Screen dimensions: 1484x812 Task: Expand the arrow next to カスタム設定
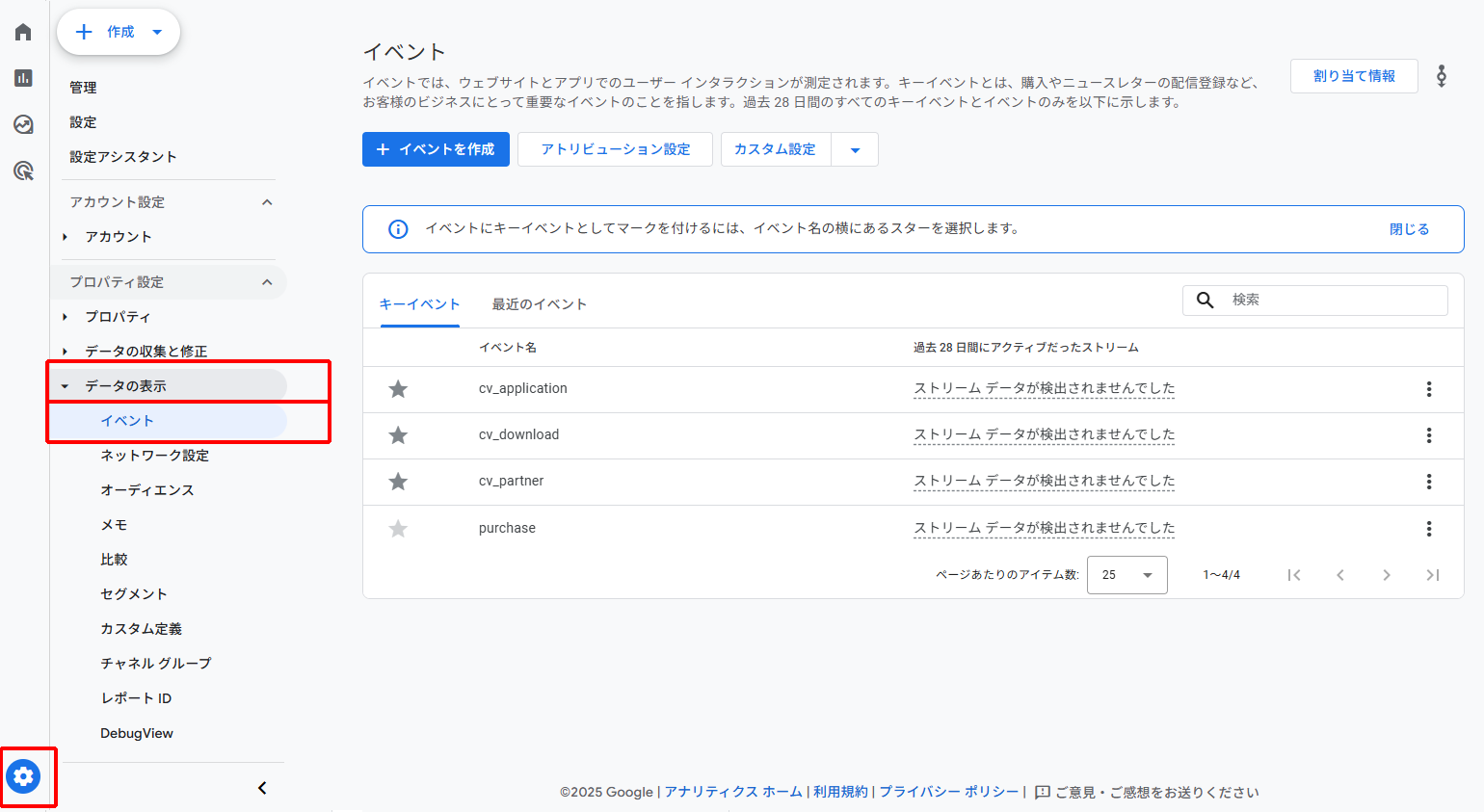(856, 149)
